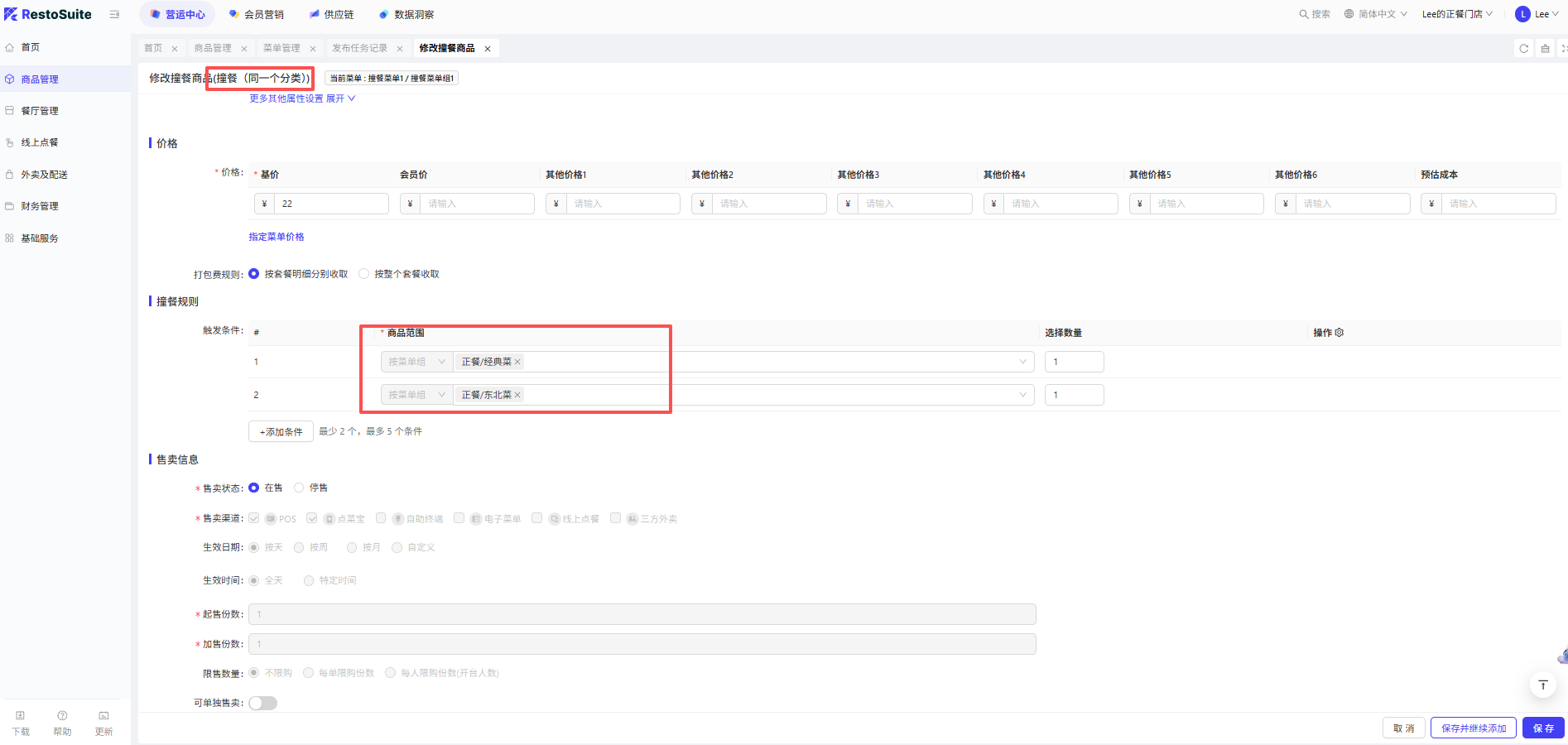Screen dimensions: 1568x745
Task: Click the 搜索 search icon in header
Action: click(x=1304, y=14)
